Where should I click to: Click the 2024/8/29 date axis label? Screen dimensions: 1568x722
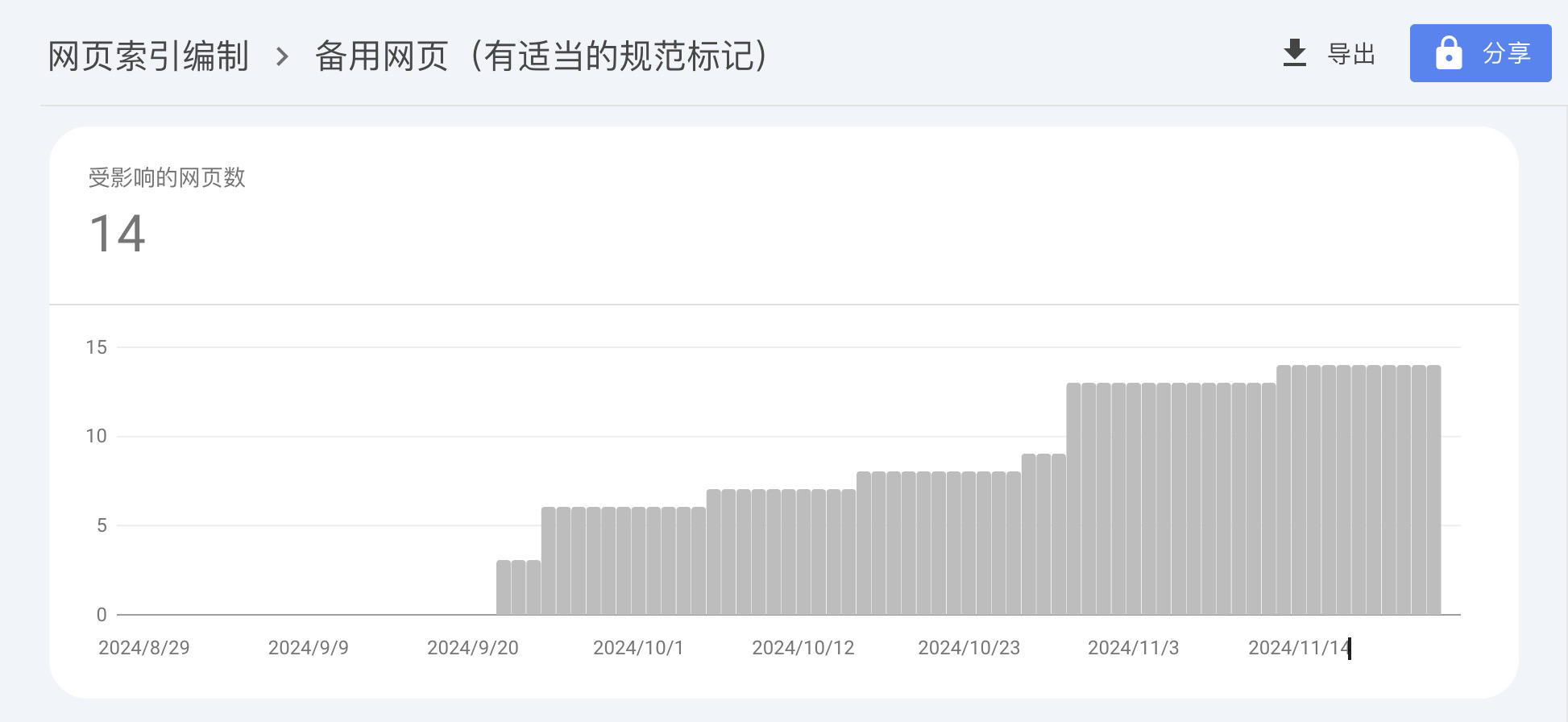[x=144, y=648]
